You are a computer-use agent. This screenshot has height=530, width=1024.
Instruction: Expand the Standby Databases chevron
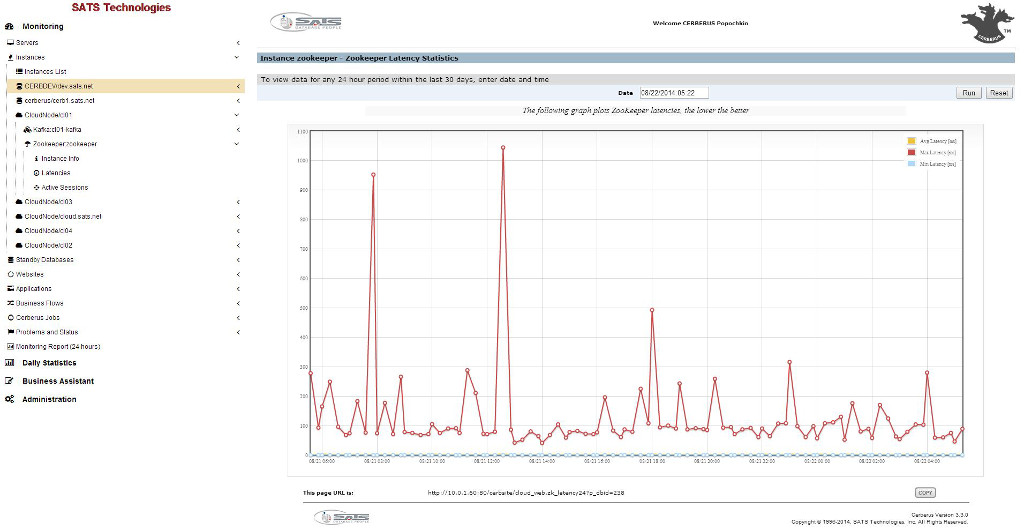pyautogui.click(x=238, y=260)
